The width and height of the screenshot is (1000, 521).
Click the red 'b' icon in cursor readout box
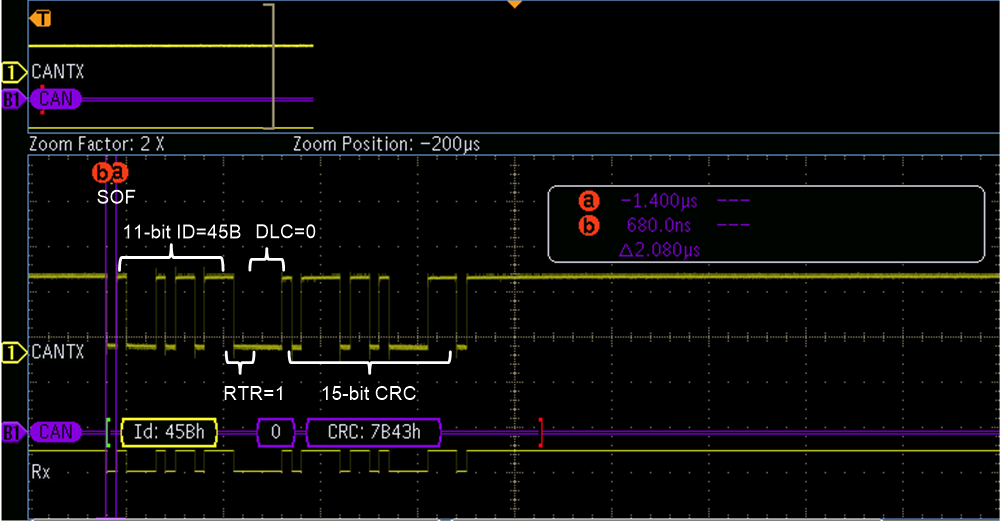(x=589, y=225)
